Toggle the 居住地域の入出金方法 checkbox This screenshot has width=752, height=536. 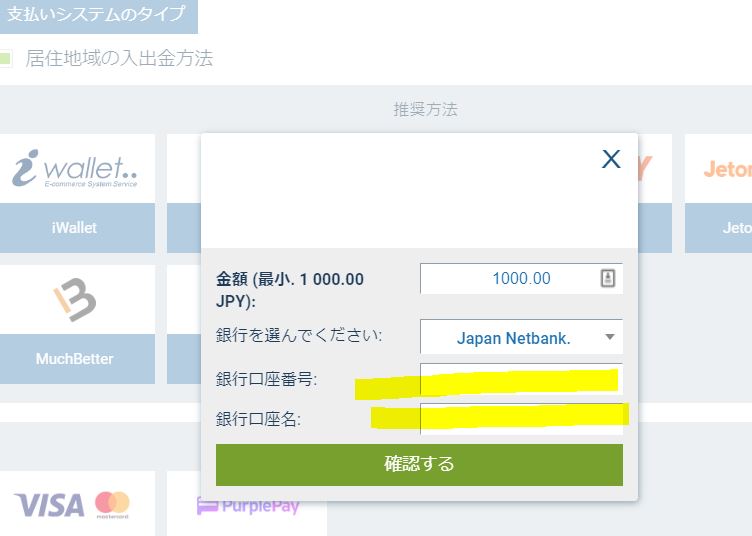tap(5, 58)
